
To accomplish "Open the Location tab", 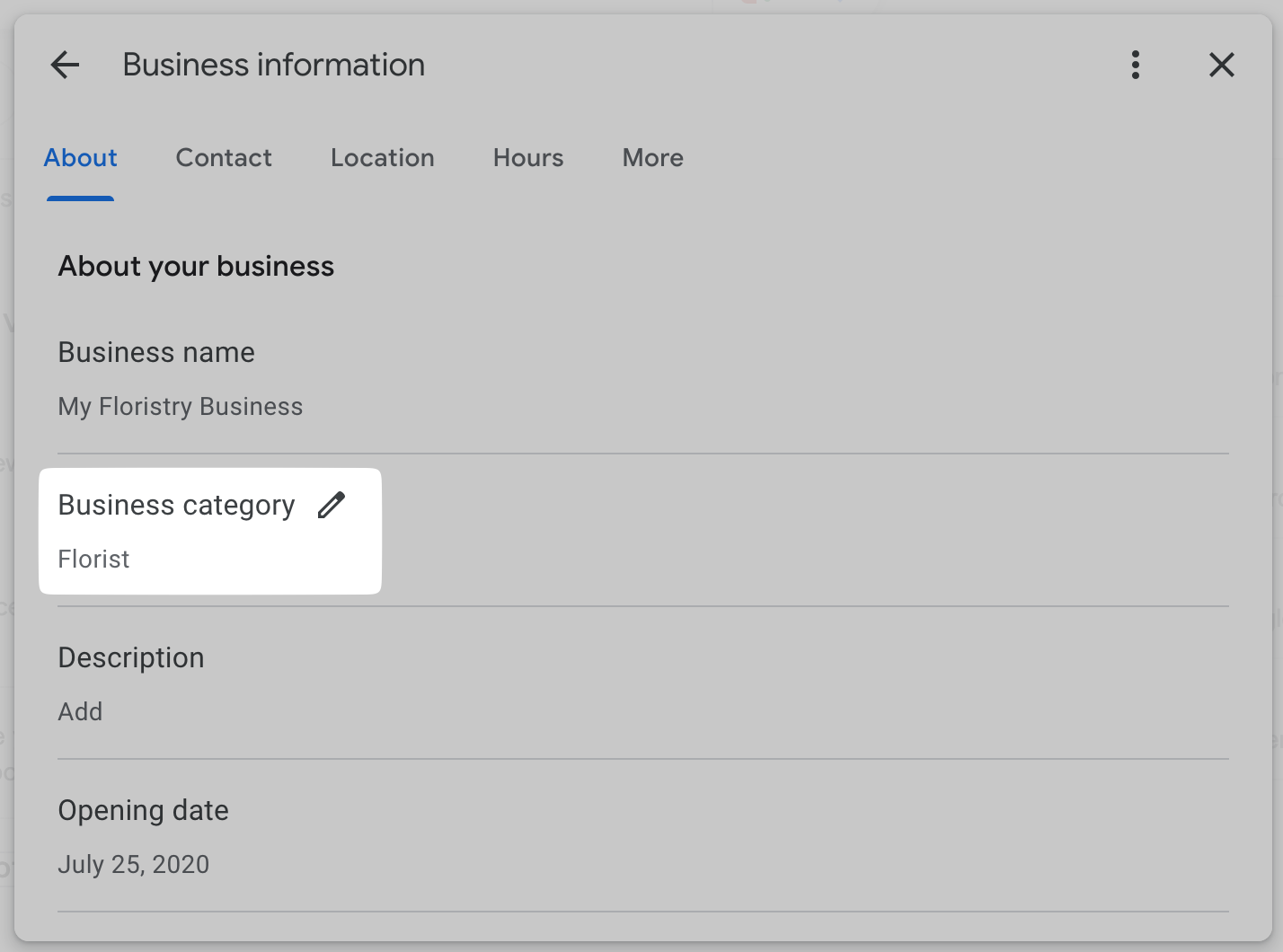I will (382, 158).
